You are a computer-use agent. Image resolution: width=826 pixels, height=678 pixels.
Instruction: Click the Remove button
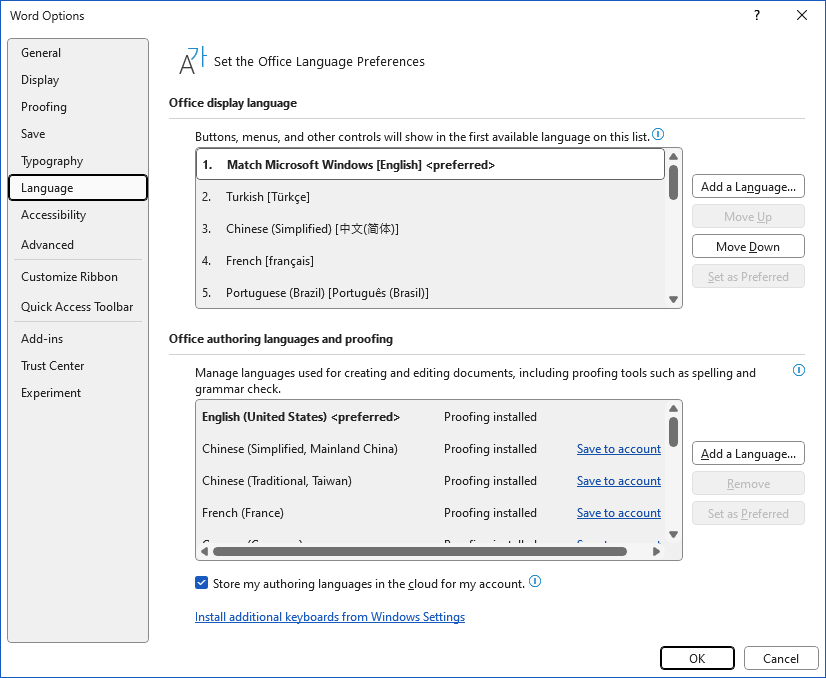pyautogui.click(x=748, y=484)
